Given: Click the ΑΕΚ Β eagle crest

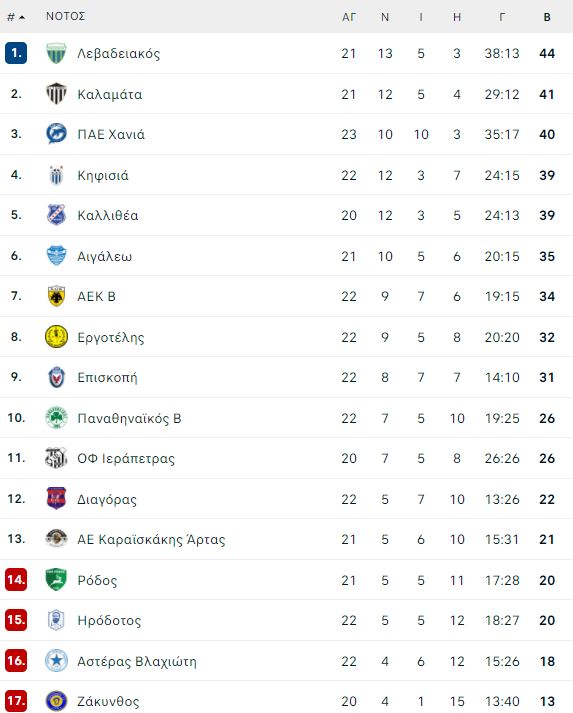Looking at the screenshot, I should point(56,296).
